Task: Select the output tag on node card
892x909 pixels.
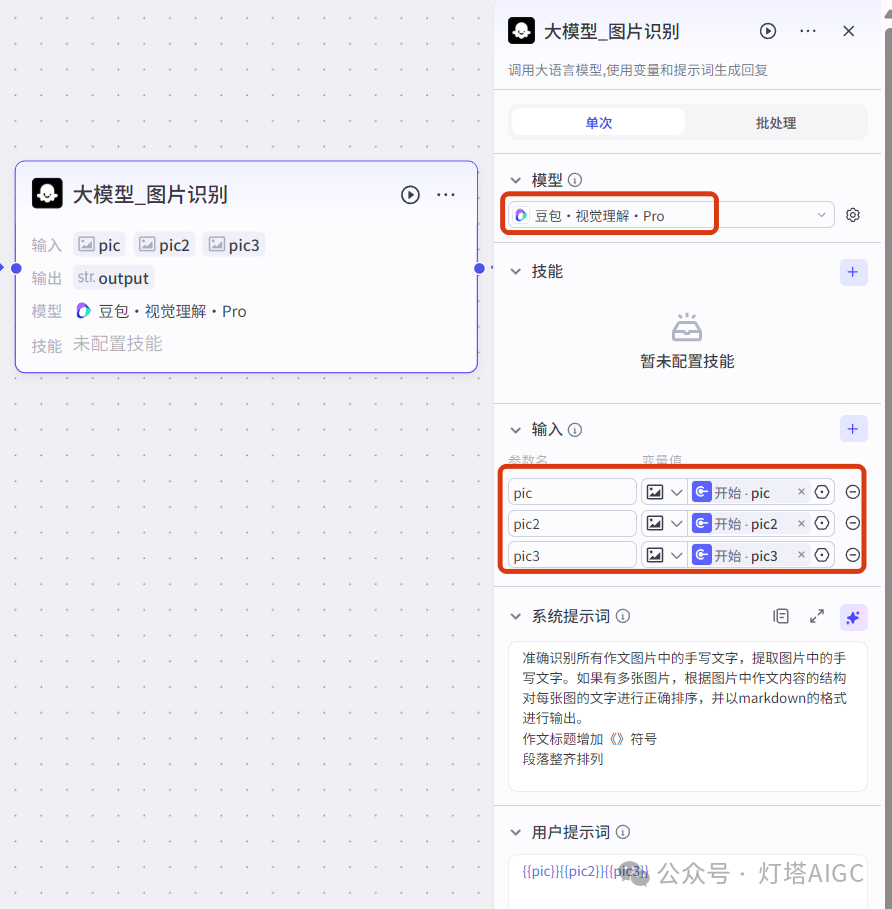Action: click(113, 278)
